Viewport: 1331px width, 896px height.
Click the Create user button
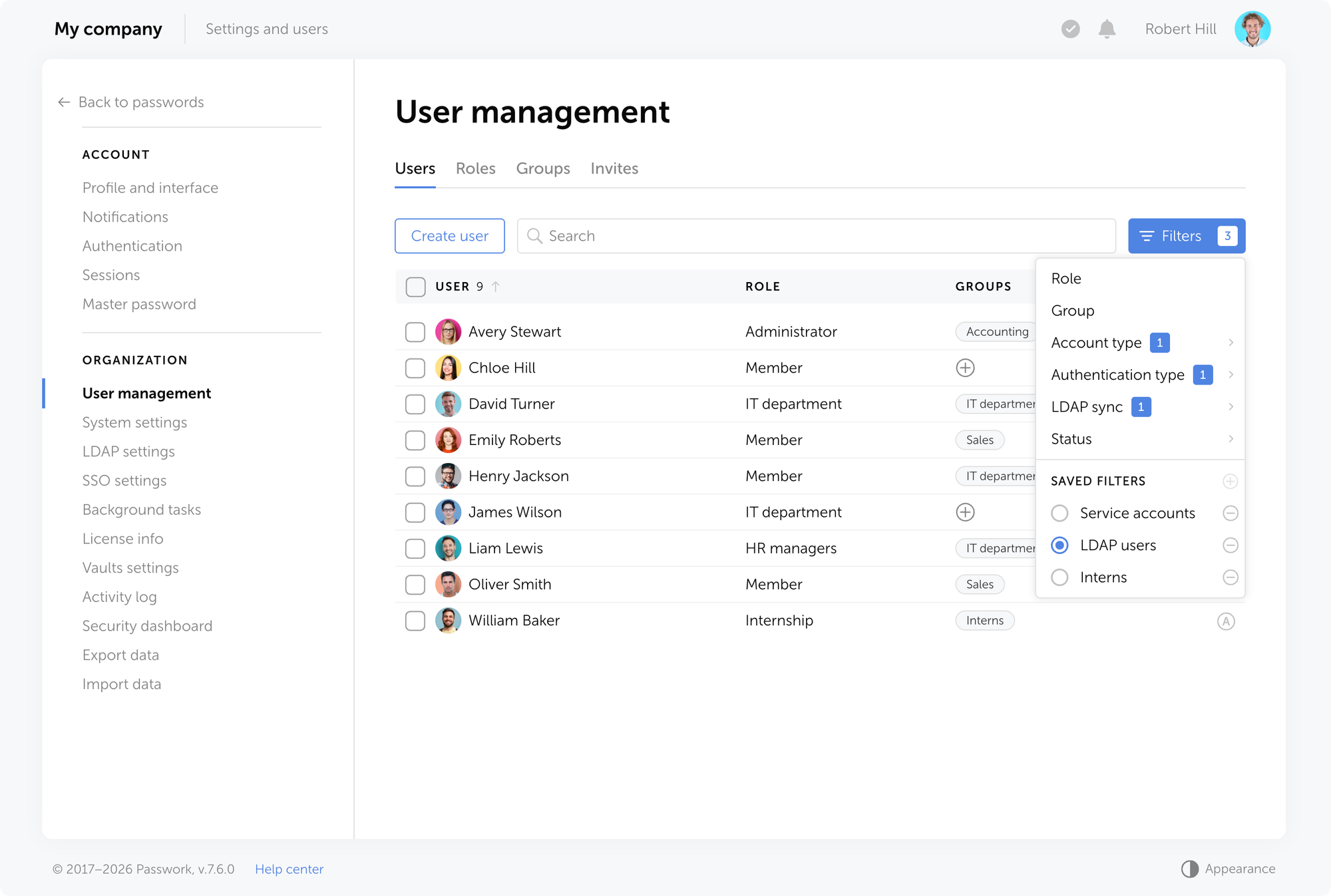click(449, 236)
